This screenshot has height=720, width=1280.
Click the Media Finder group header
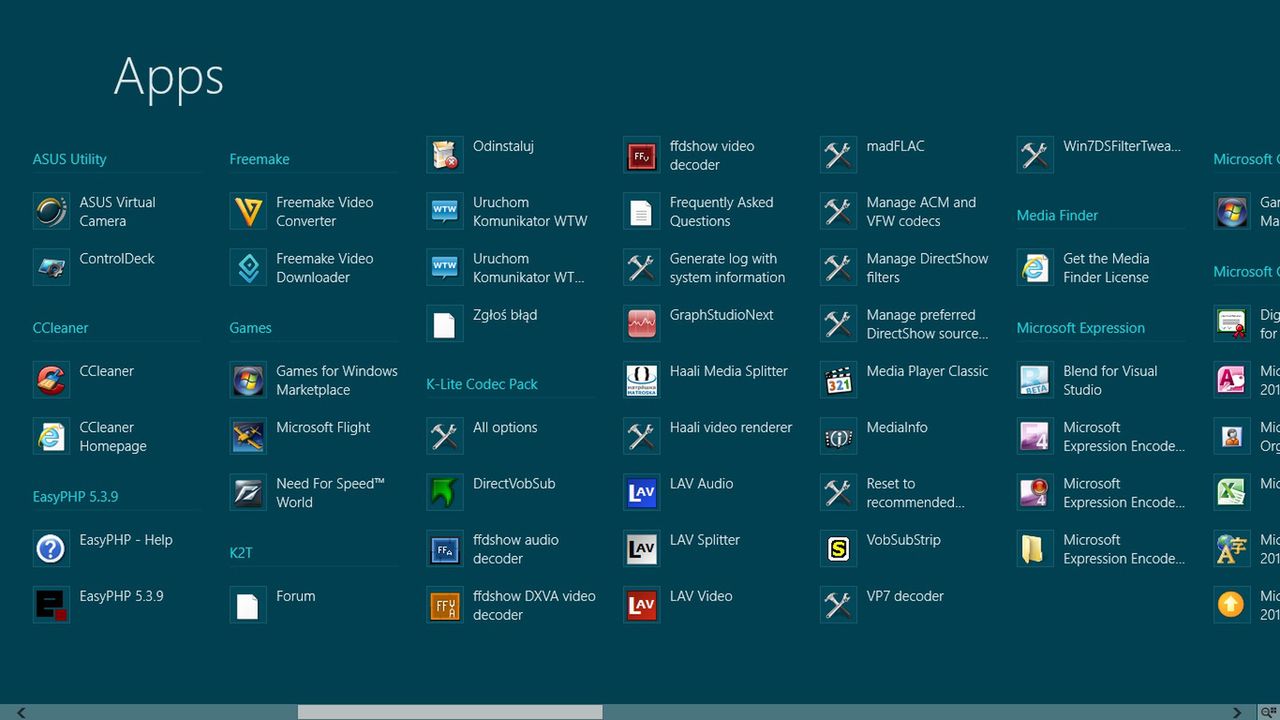coord(1057,215)
